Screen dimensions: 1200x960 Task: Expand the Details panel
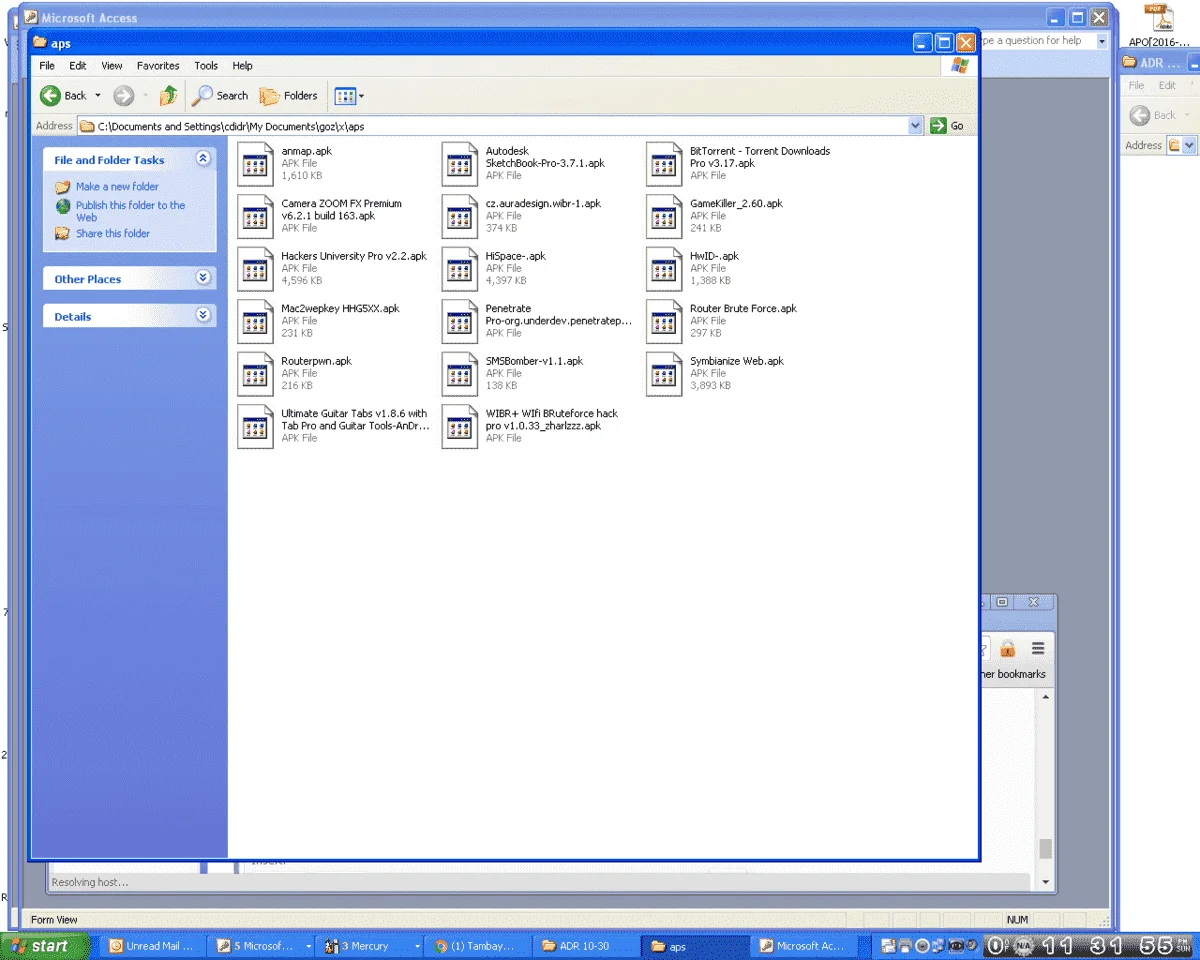point(204,315)
